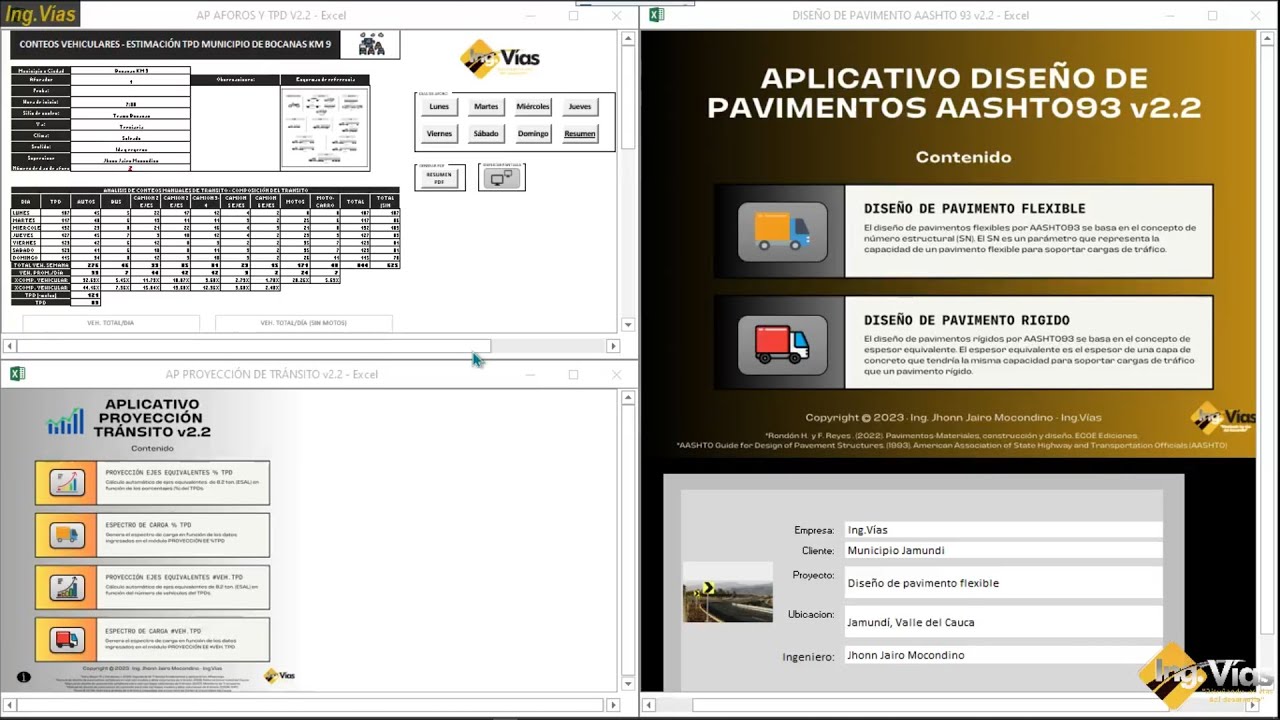Open the Esquema de referencia thumbnail
This screenshot has height=720, width=1280.
point(325,127)
